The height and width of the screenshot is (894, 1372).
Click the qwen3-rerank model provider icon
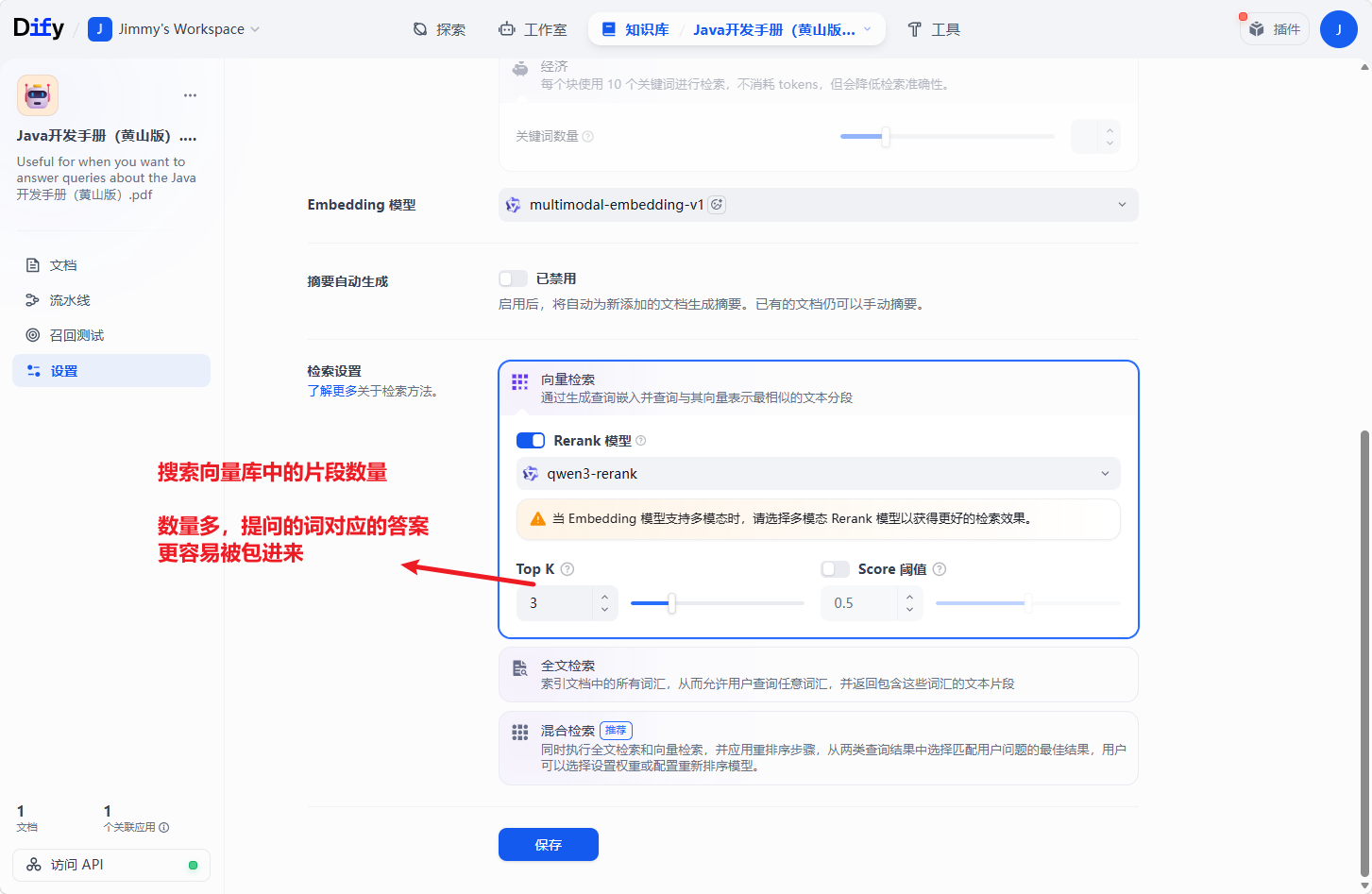531,474
